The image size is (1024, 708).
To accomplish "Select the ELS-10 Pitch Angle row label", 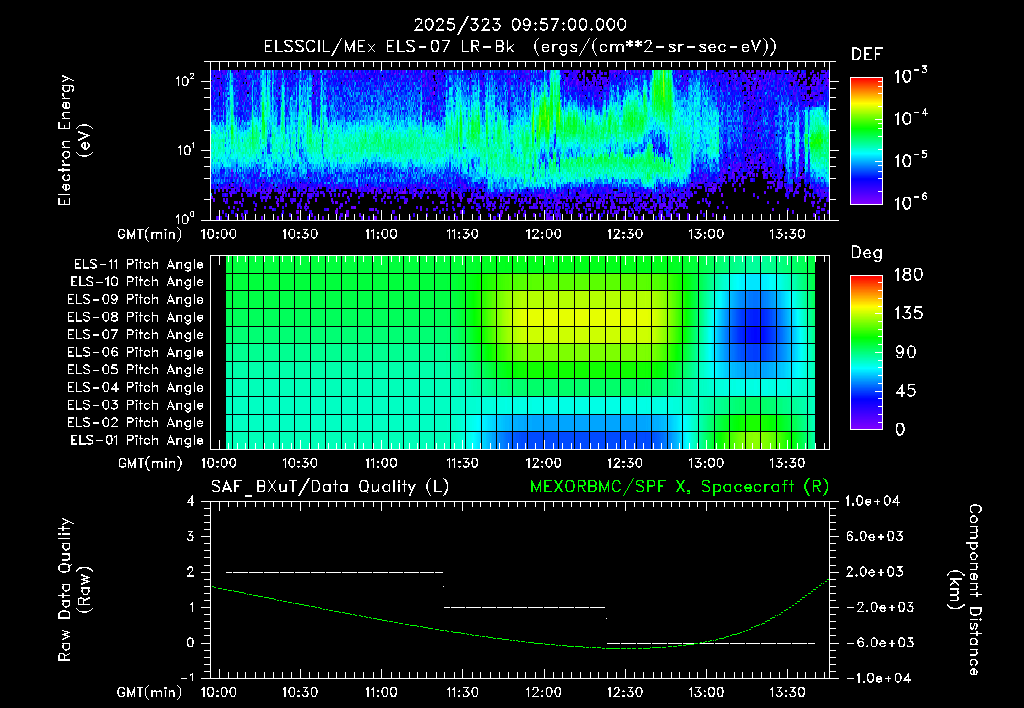I will point(137,282).
